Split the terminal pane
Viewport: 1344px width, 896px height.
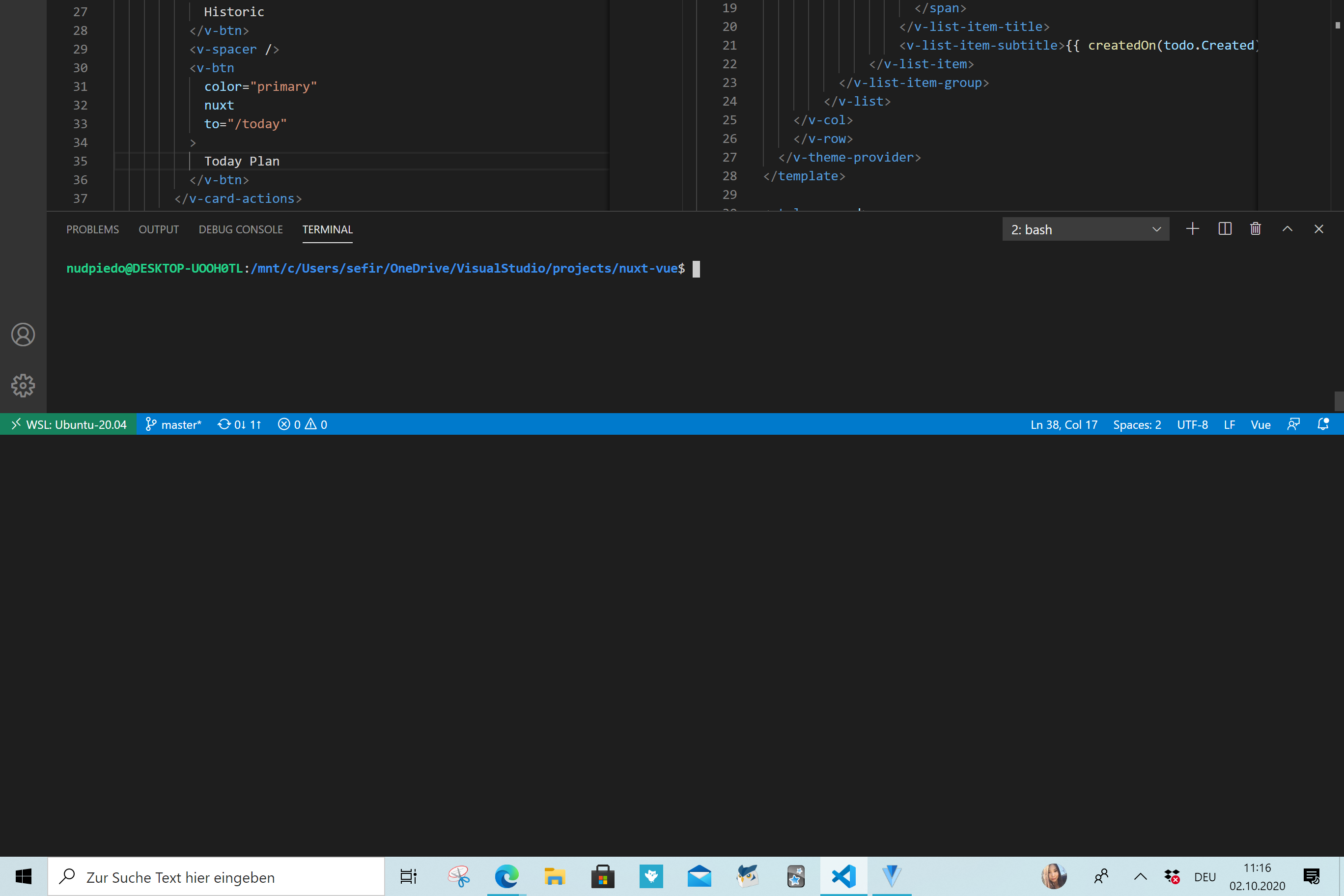point(1225,228)
